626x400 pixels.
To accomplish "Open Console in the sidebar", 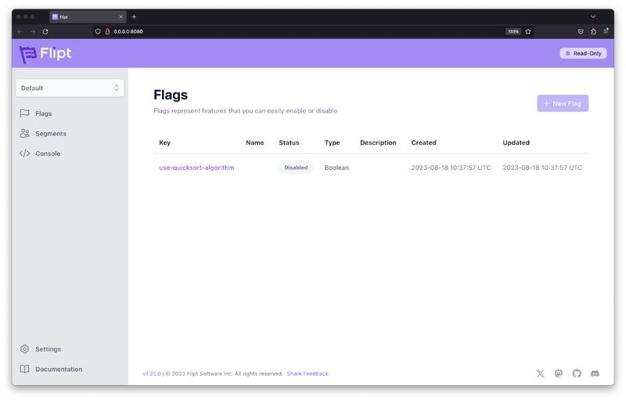I will click(x=47, y=153).
